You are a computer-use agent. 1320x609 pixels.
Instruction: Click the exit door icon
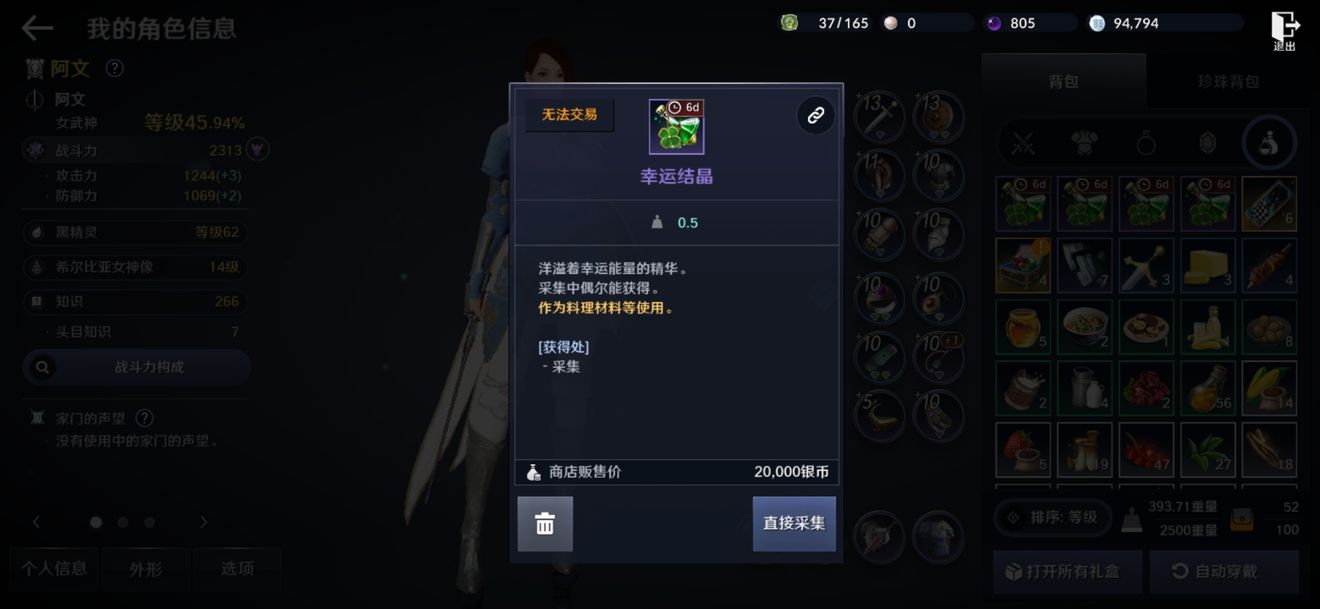(1285, 30)
